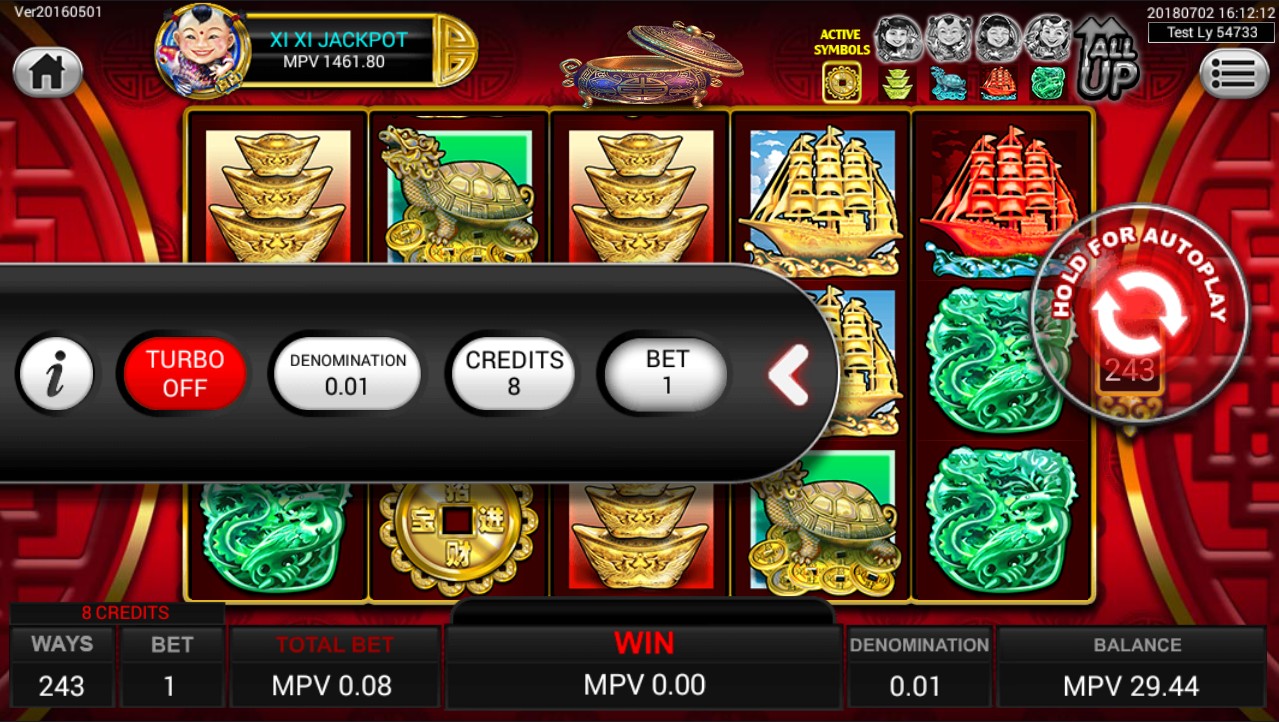Click the Total Bet display
Screen dimensions: 1279x722
click(335, 667)
